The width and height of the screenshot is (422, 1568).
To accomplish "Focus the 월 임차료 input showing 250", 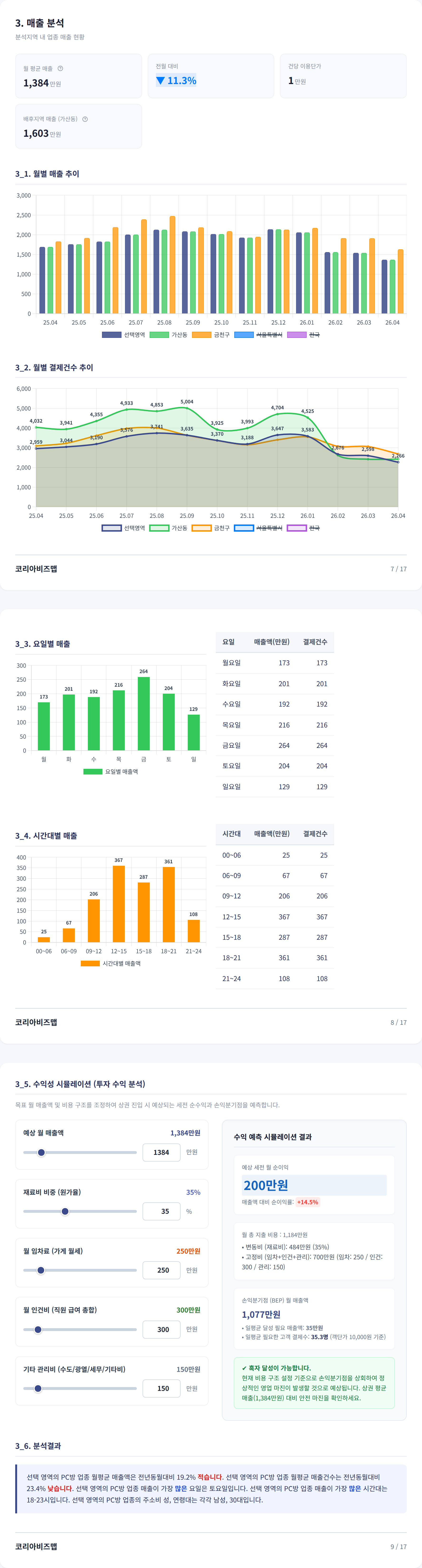I will 161,1270.
